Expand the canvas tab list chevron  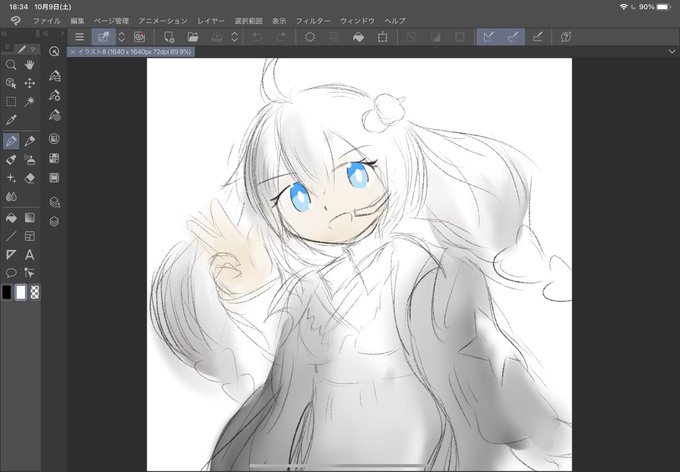(x=672, y=52)
